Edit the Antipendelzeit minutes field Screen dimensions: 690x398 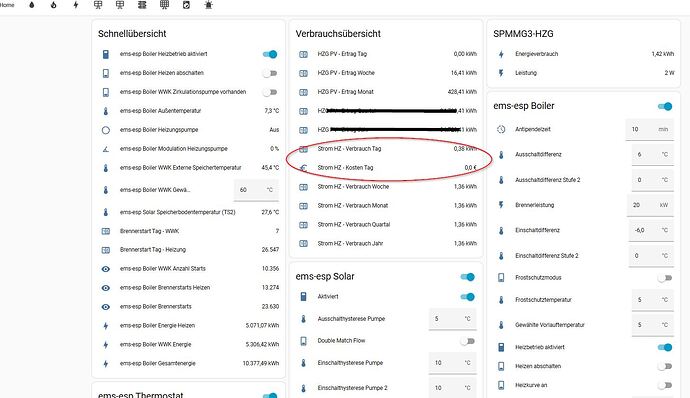(650, 129)
